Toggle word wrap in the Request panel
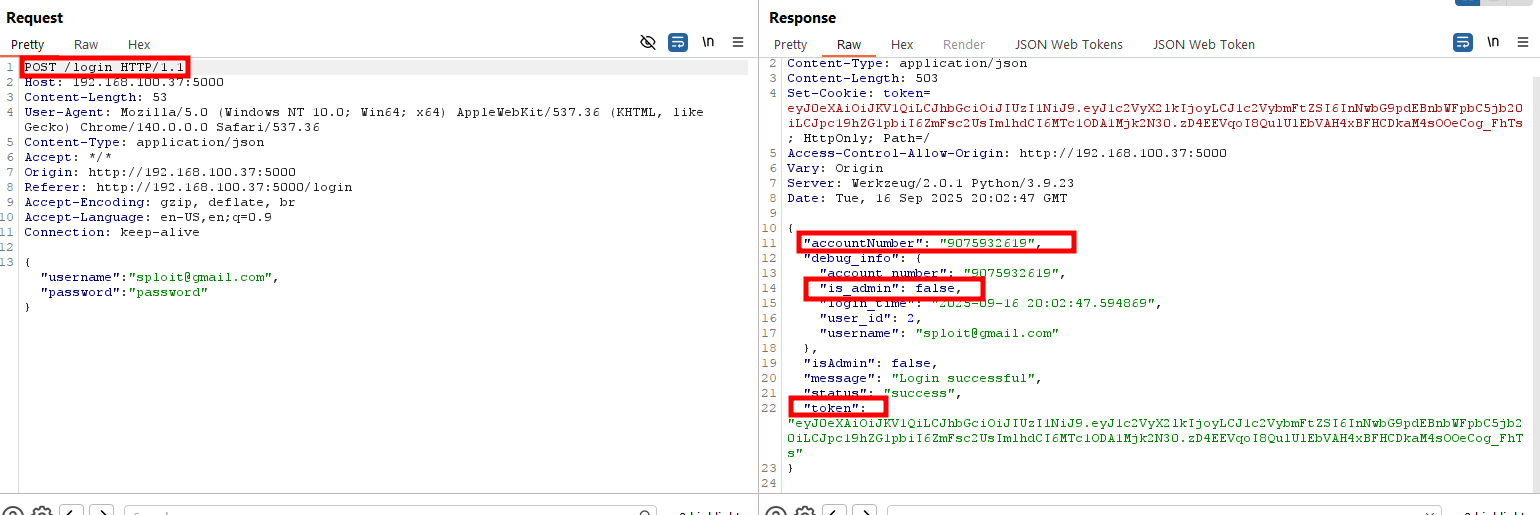Image resolution: width=1540 pixels, height=515 pixels. point(678,42)
